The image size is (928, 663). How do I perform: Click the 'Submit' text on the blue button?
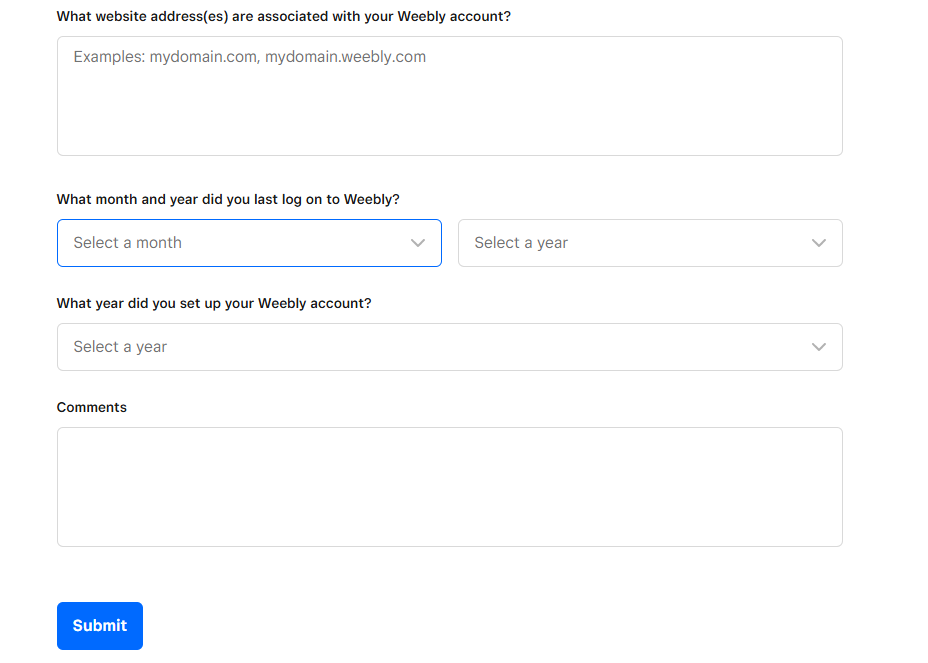click(100, 626)
